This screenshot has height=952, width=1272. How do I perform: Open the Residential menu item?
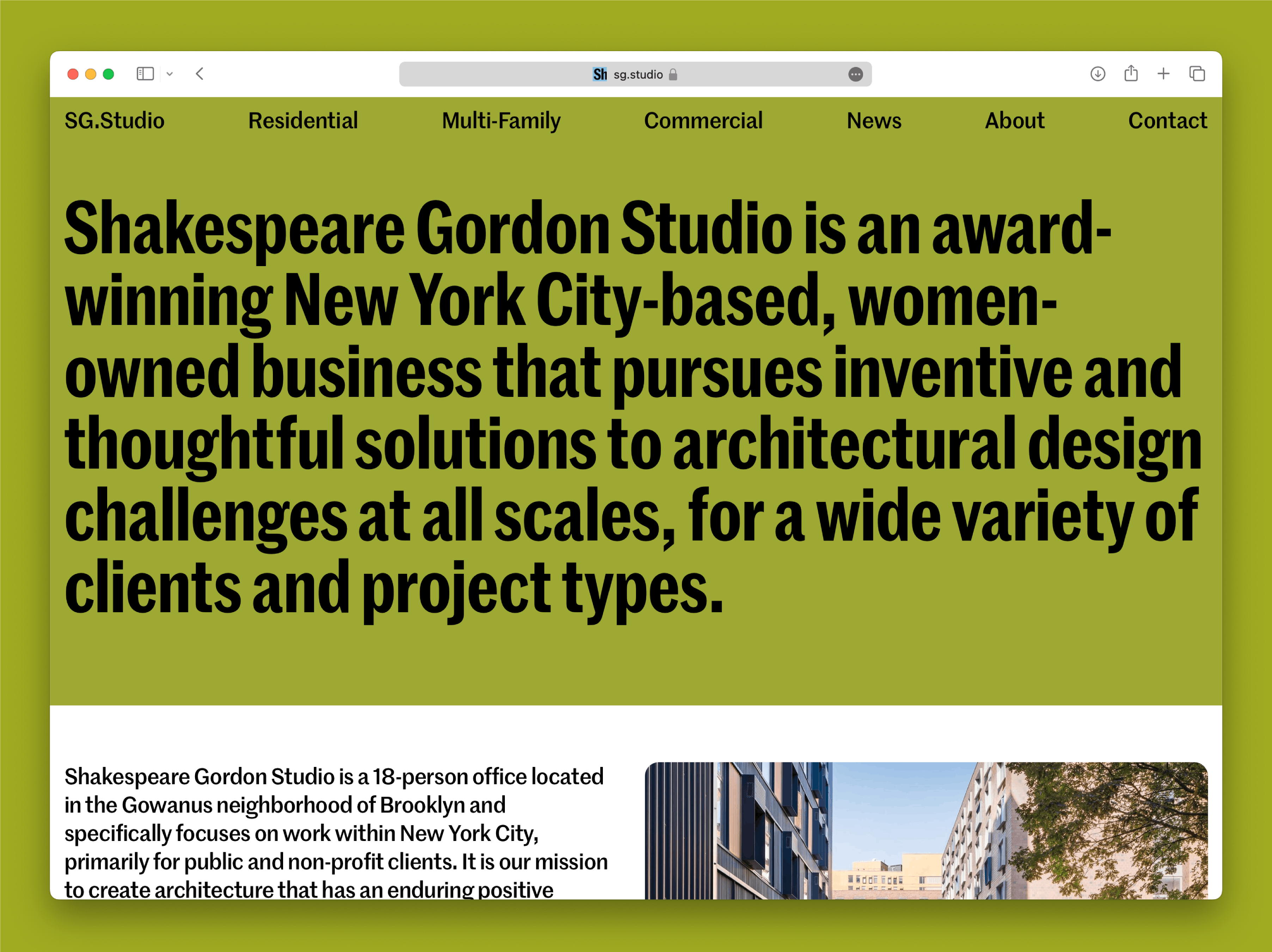point(302,121)
